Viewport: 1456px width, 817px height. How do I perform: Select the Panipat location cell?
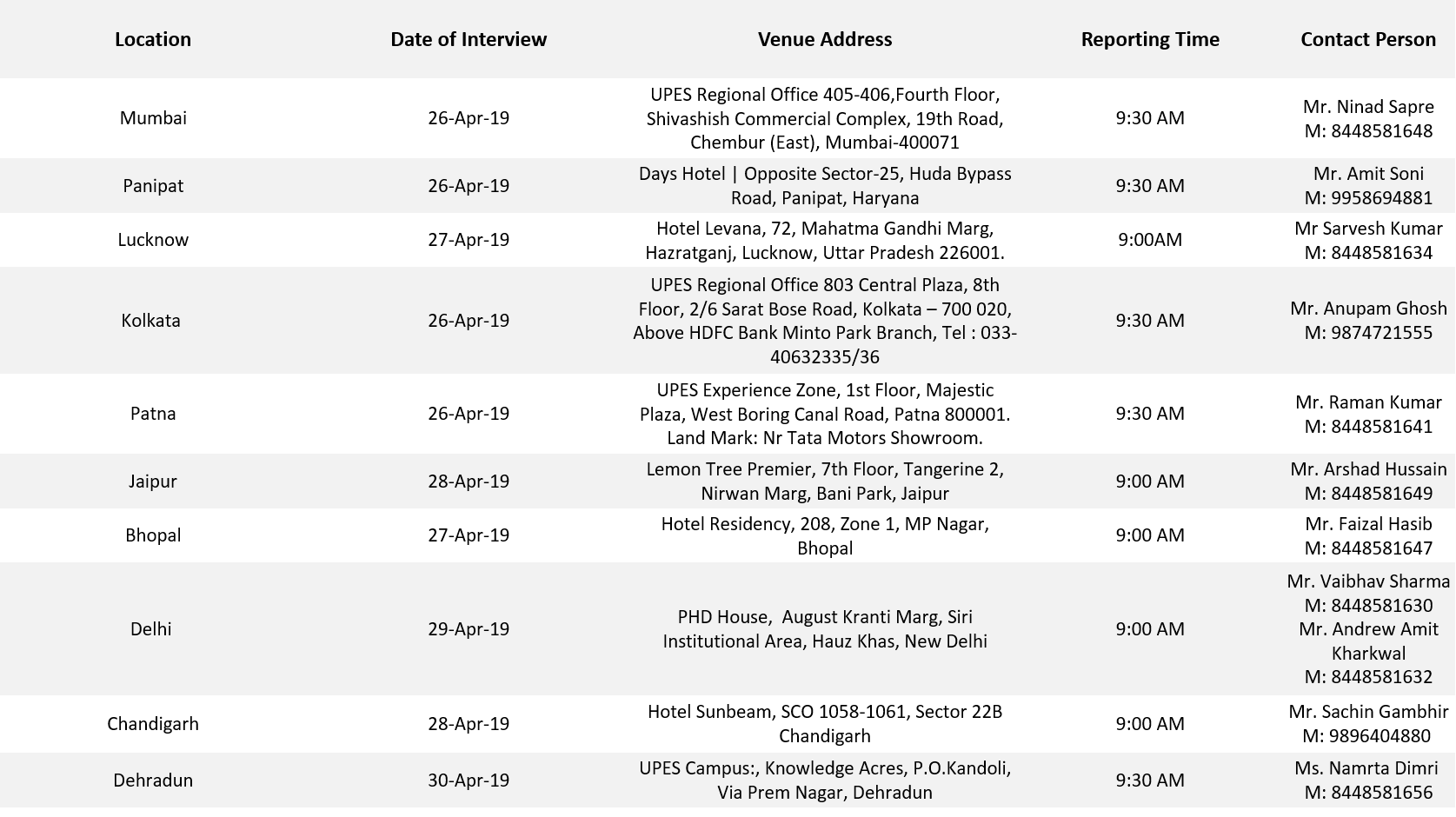pos(153,186)
